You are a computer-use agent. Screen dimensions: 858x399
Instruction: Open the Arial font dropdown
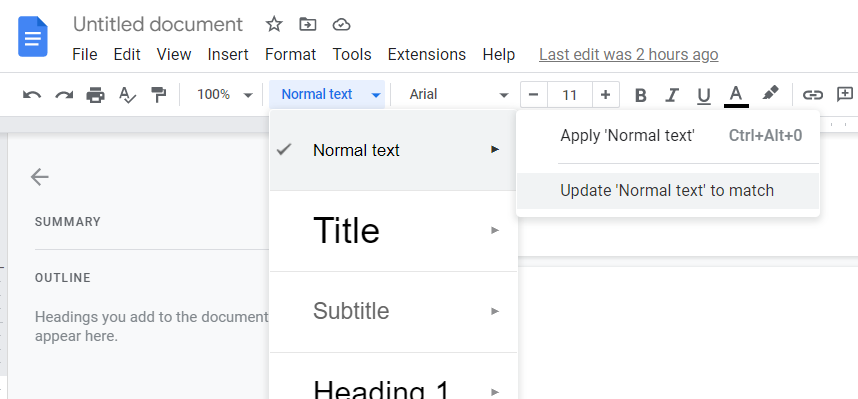[458, 95]
